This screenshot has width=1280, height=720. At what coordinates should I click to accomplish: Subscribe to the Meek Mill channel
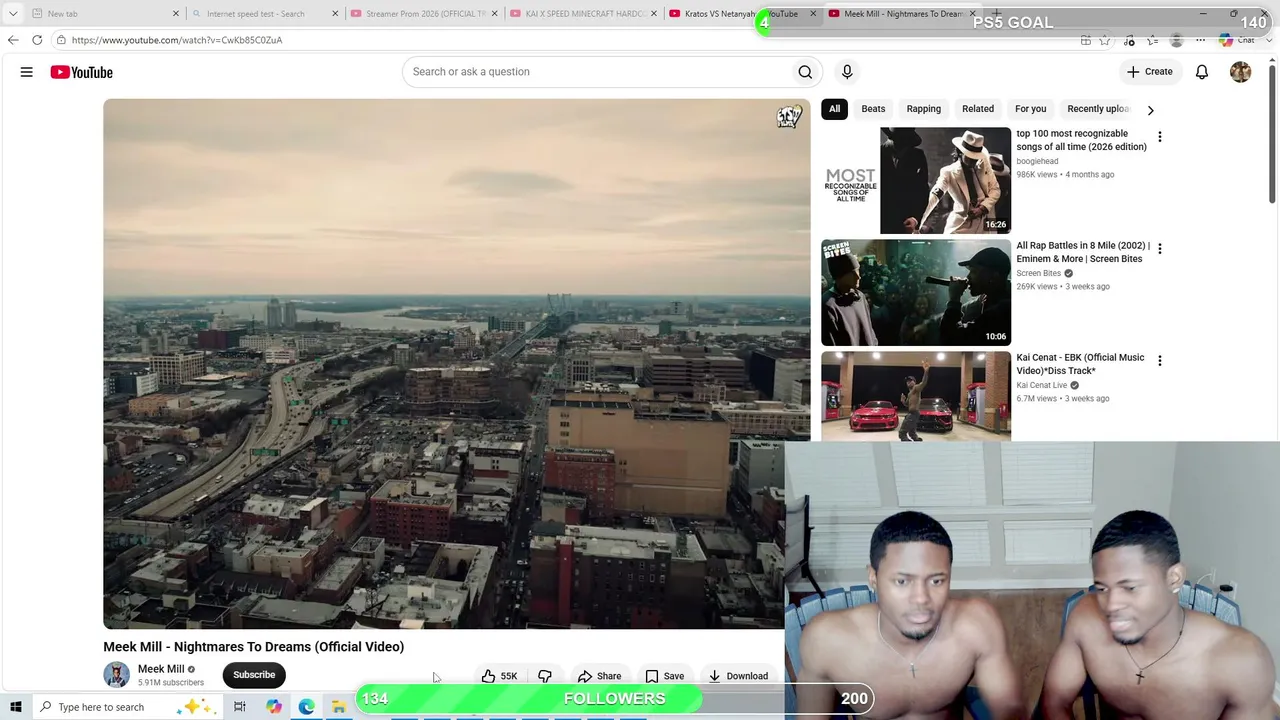coord(254,675)
